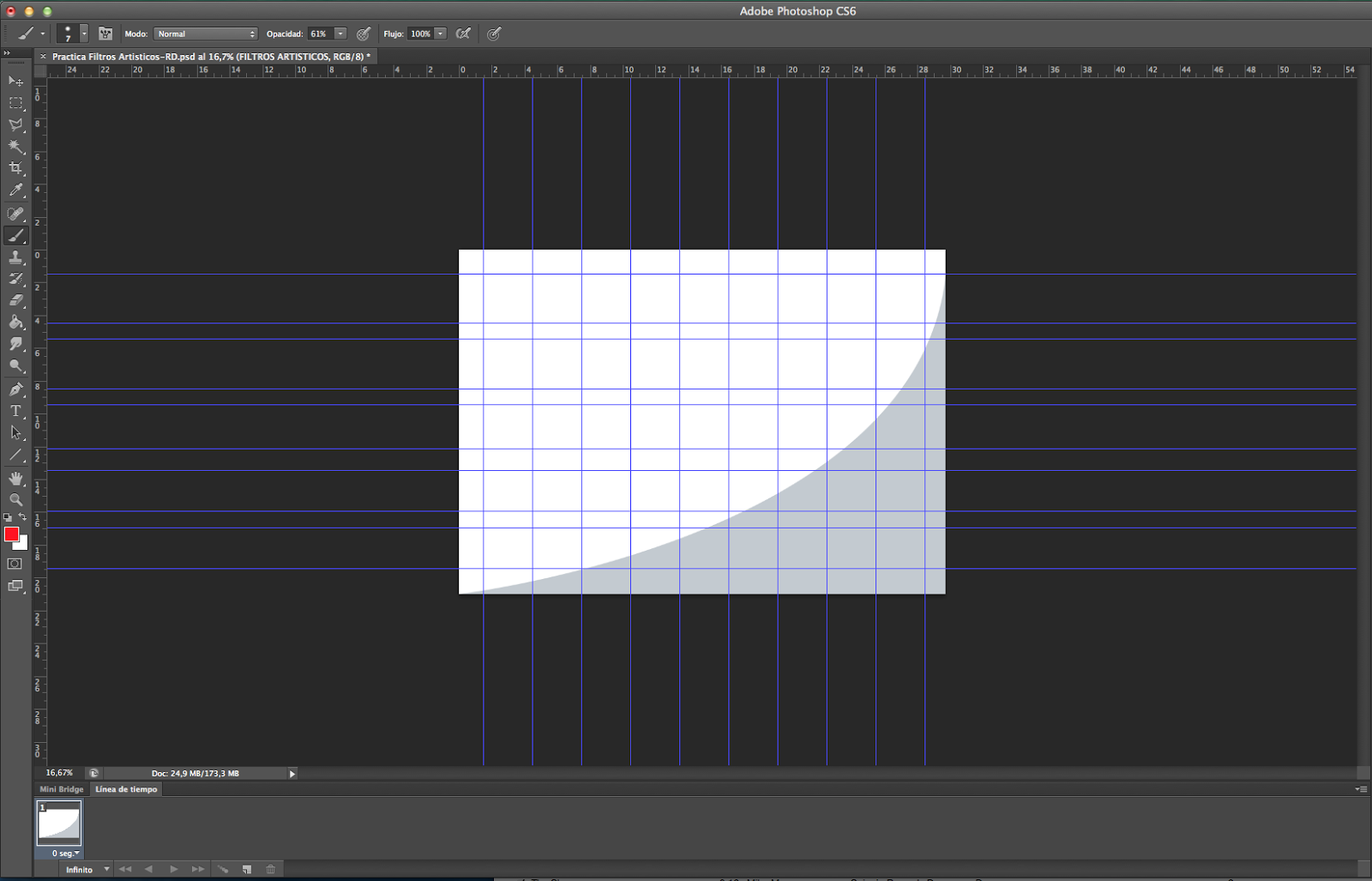Open the brush preset picker size 7
Image resolution: width=1372 pixels, height=881 pixels.
[72, 33]
